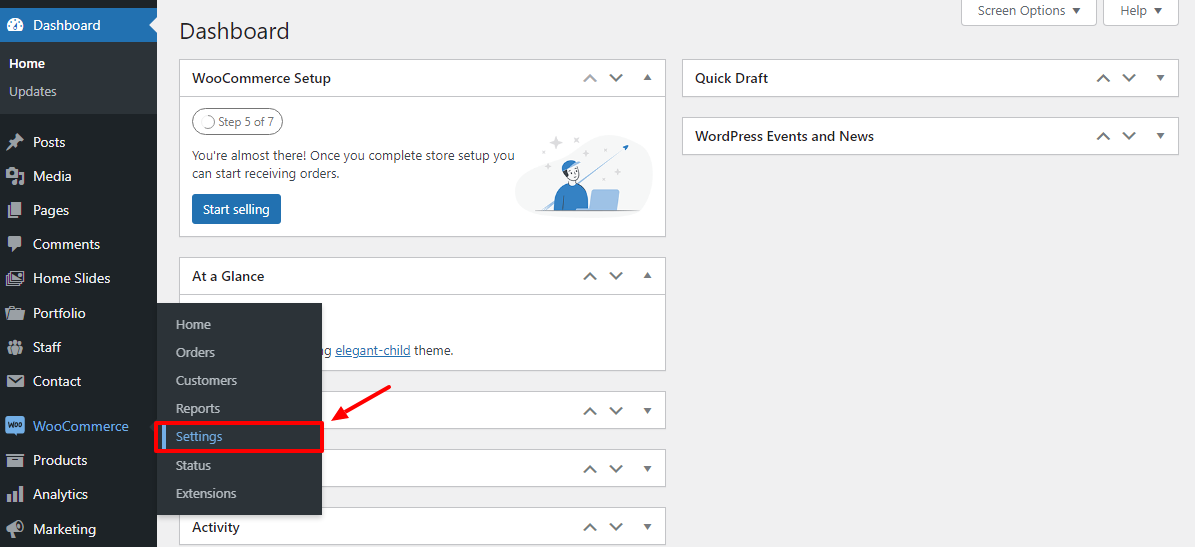This screenshot has height=547, width=1195.
Task: Click the Posts pushpin icon
Action: 14,142
